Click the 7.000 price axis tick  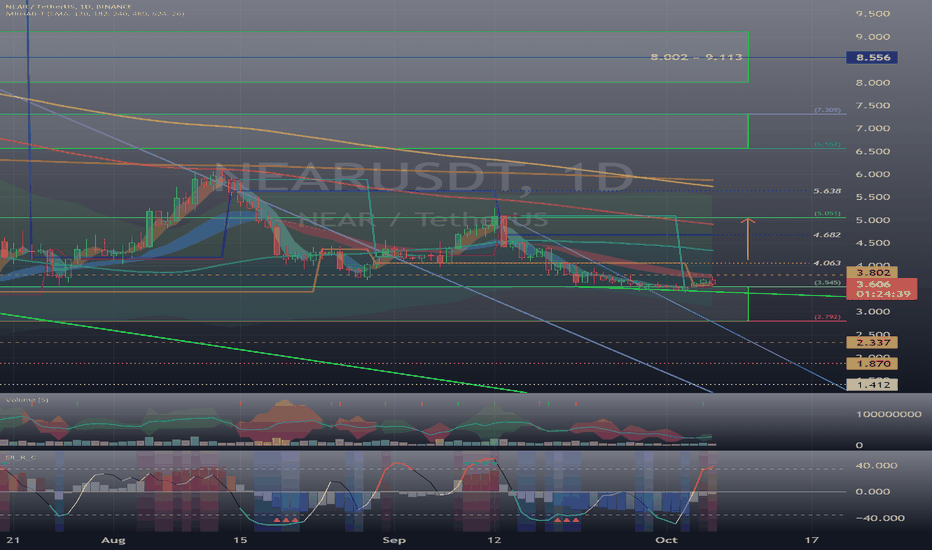click(x=873, y=128)
